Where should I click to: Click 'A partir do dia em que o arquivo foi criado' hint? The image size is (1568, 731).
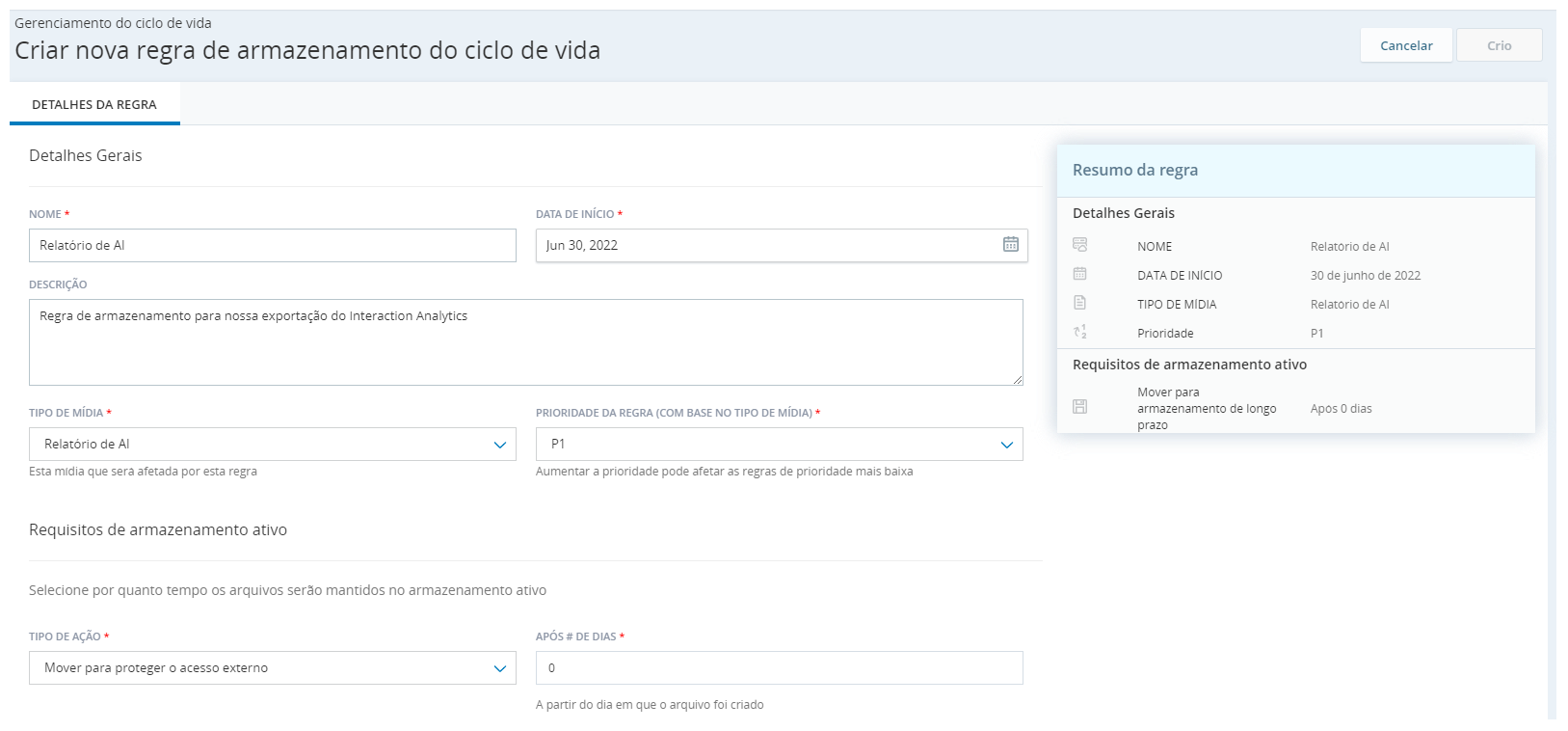(x=650, y=705)
